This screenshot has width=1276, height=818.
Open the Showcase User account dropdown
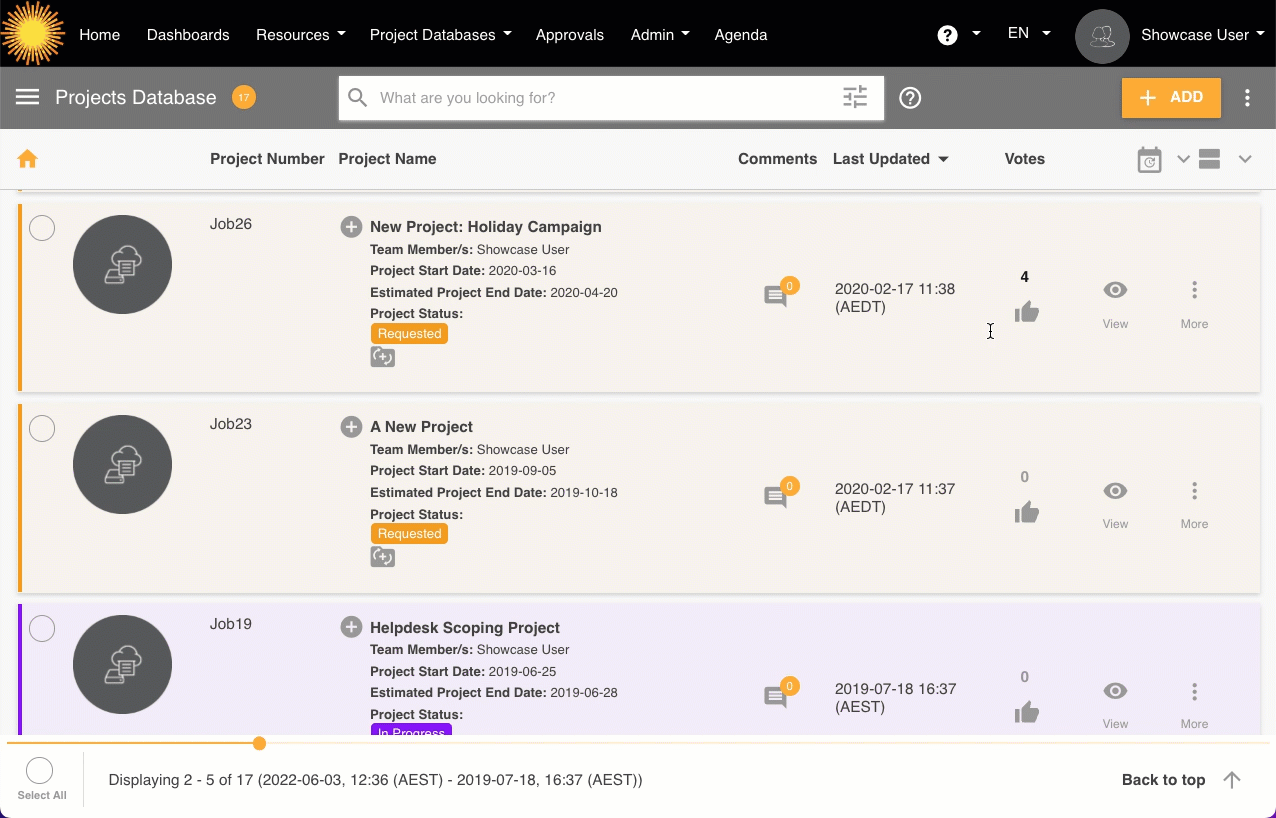[1195, 35]
